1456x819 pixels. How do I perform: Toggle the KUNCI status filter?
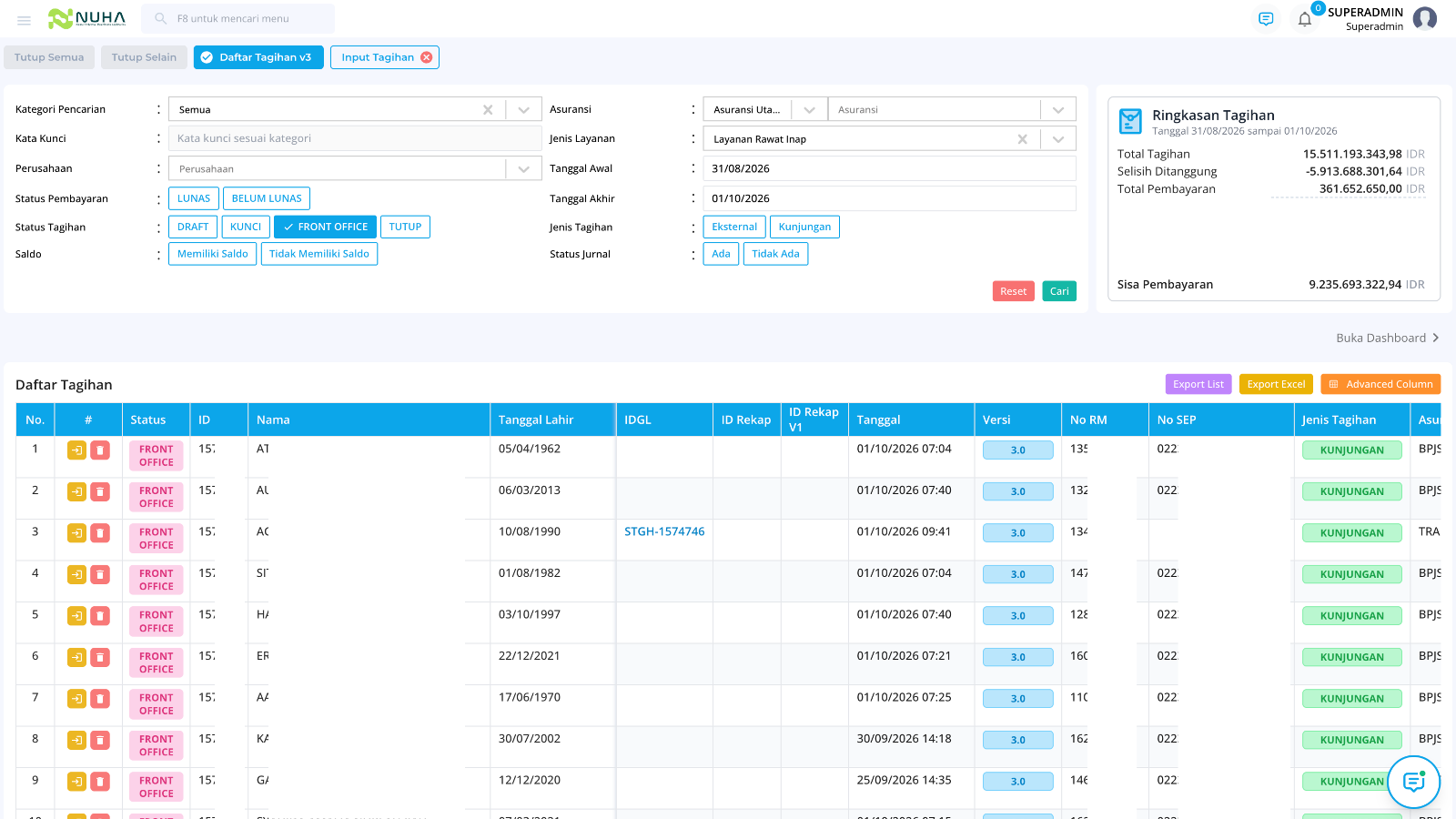(x=246, y=227)
